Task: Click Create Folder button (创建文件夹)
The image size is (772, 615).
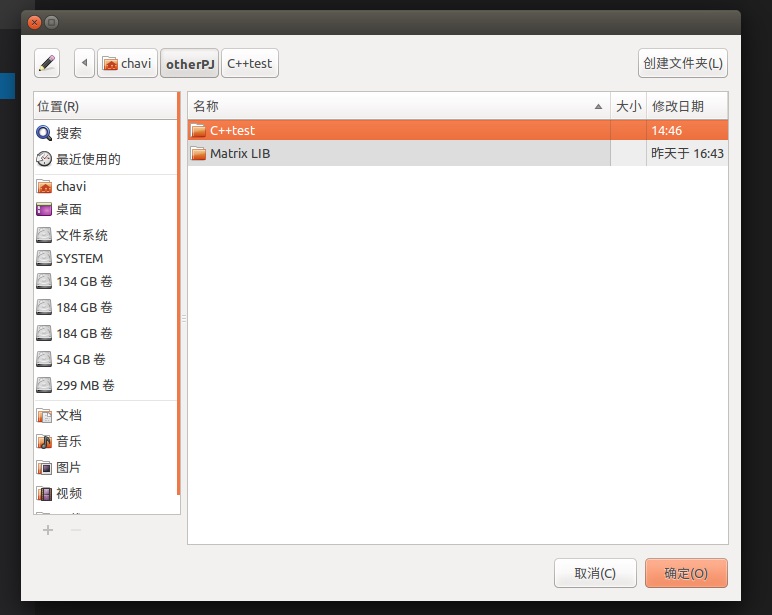Action: point(682,63)
